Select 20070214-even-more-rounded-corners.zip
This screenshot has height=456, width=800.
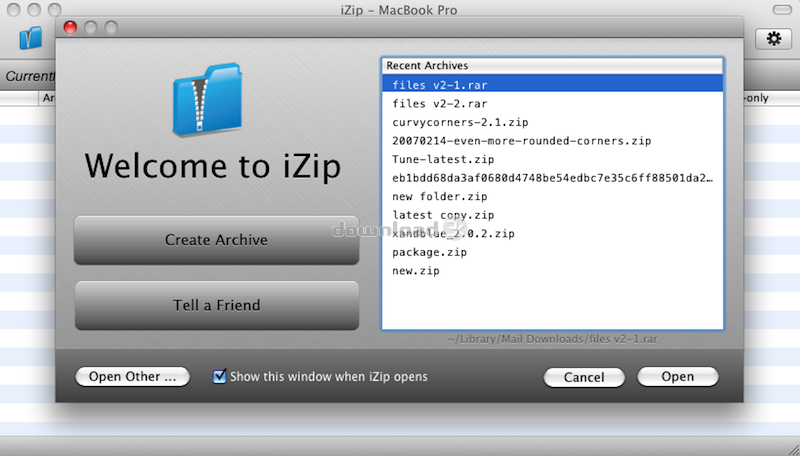[553, 141]
